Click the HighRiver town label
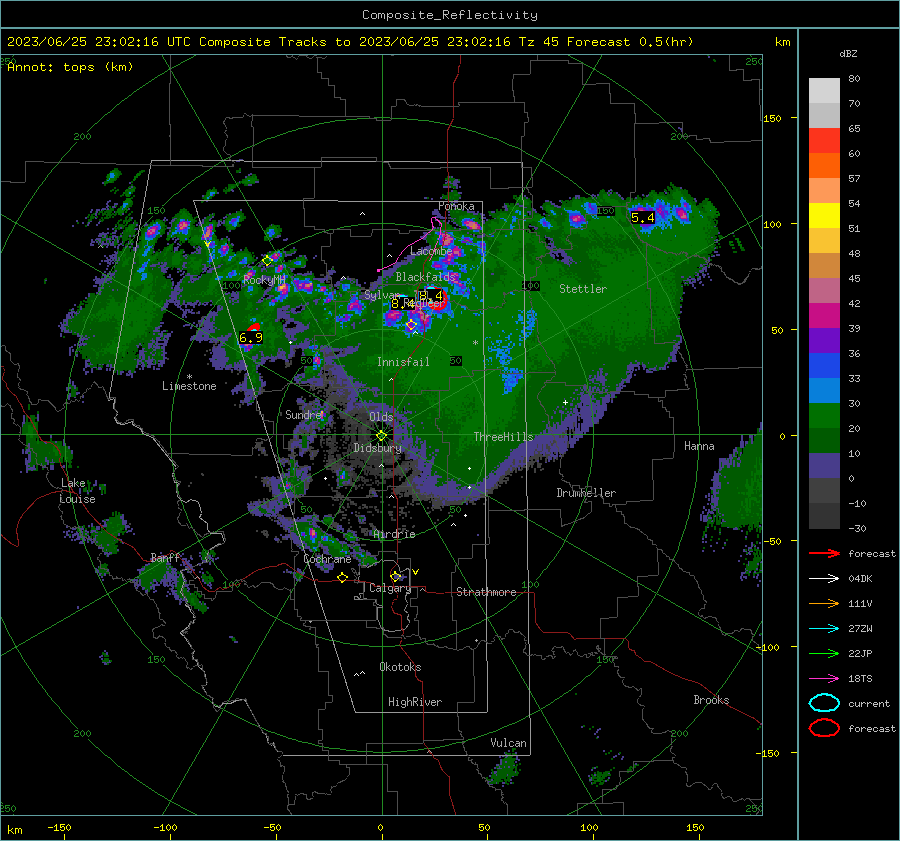The height and width of the screenshot is (841, 900). click(415, 702)
